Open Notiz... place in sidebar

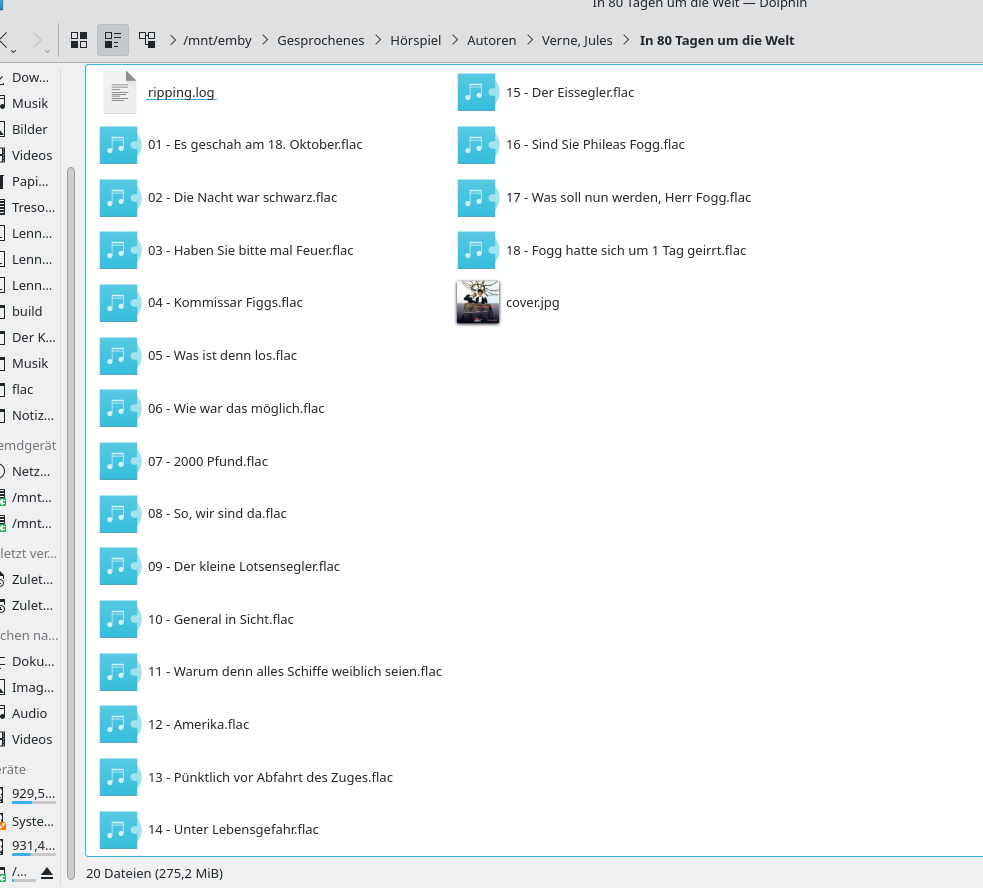pyautogui.click(x=29, y=416)
